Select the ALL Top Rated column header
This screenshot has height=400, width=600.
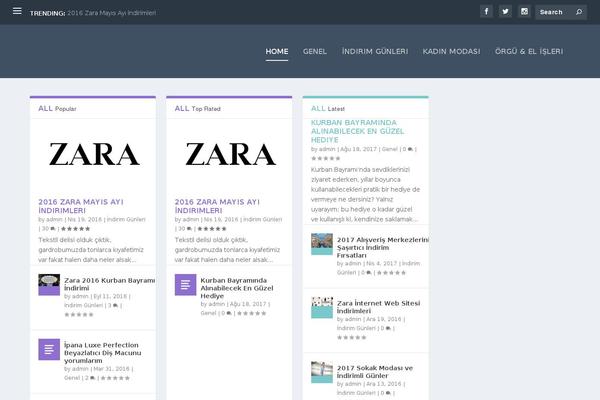tap(197, 108)
